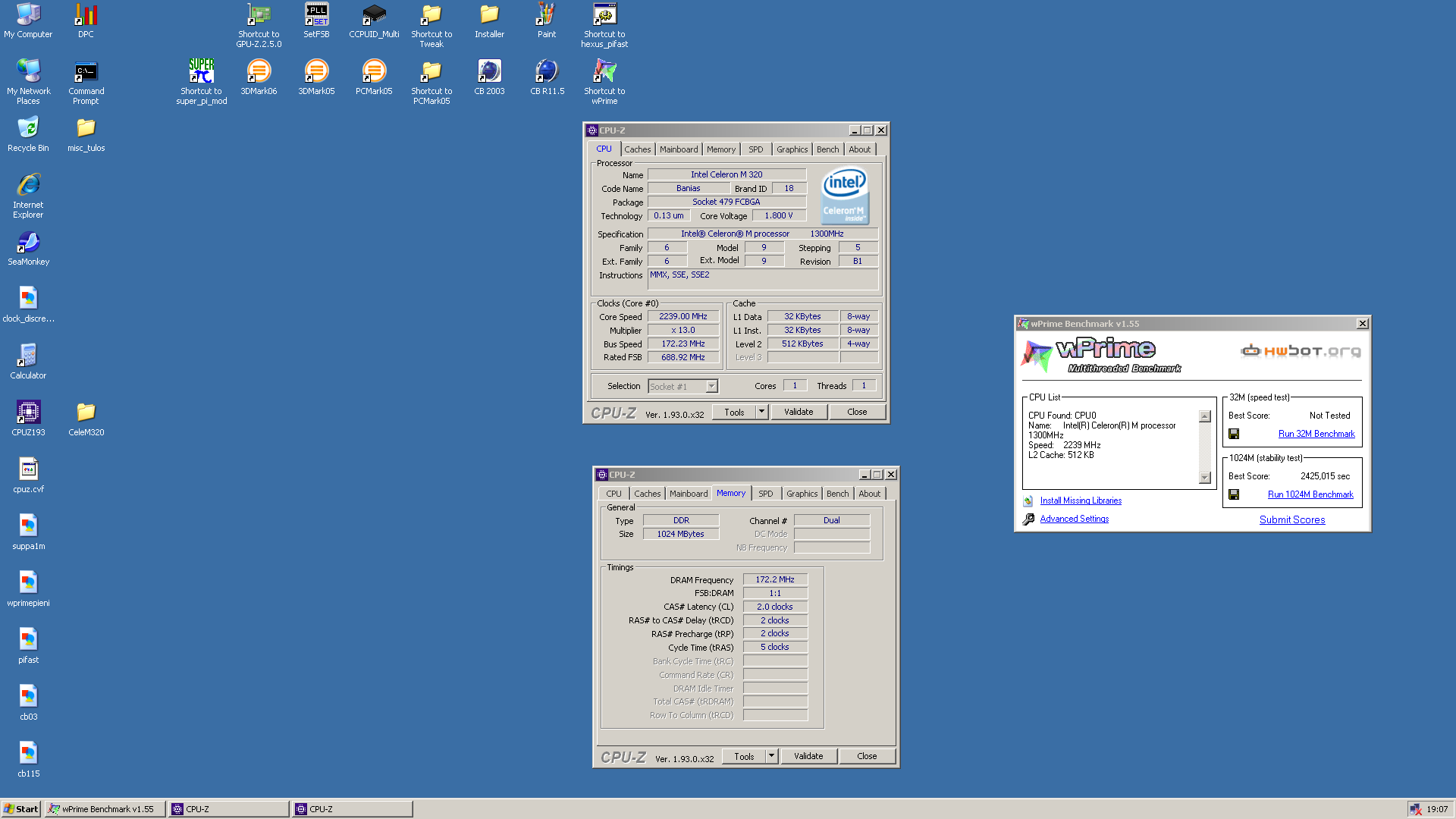1456x819 pixels.
Task: Click CPU List scrollbar up arrow
Action: coord(1204,416)
